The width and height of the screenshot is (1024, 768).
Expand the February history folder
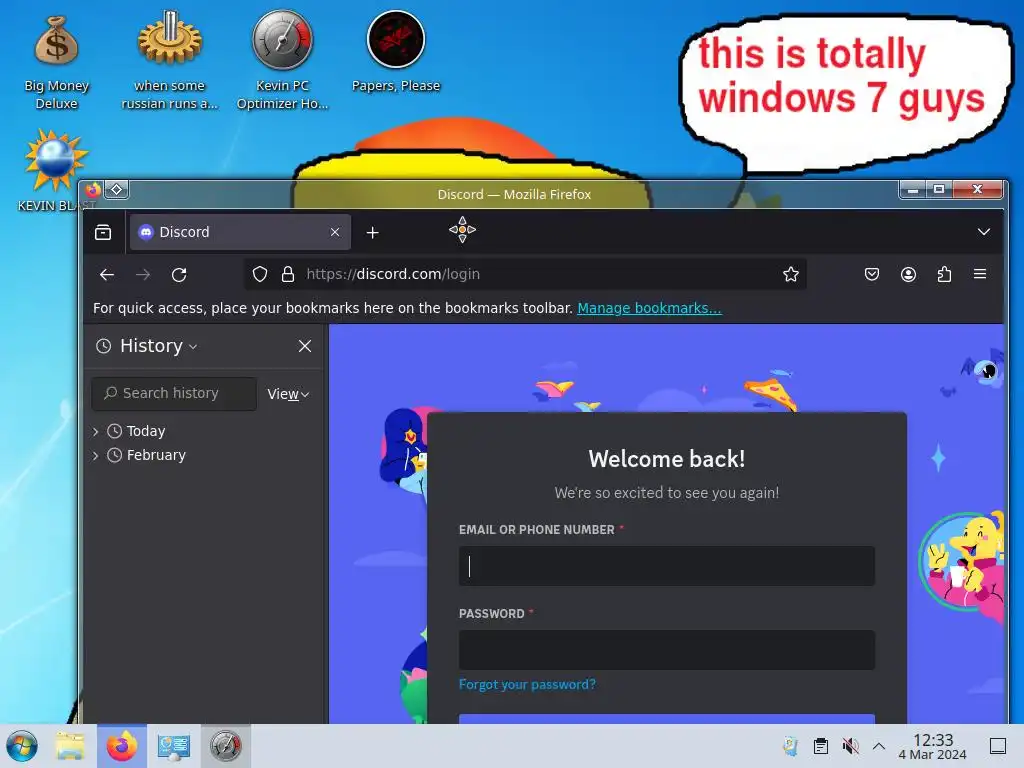pyautogui.click(x=95, y=456)
